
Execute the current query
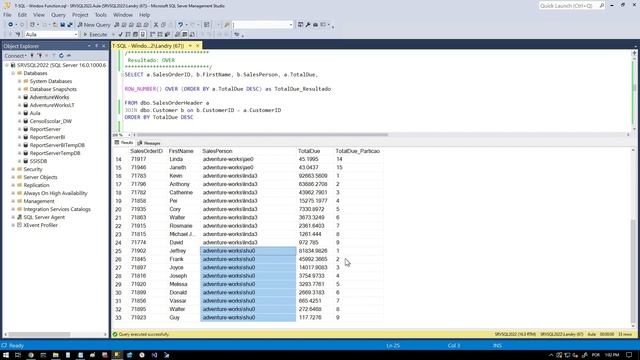coord(95,35)
